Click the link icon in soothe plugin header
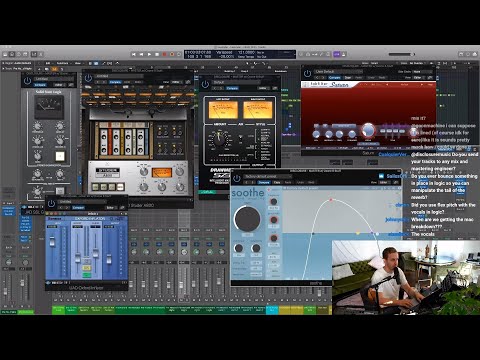 396,182
